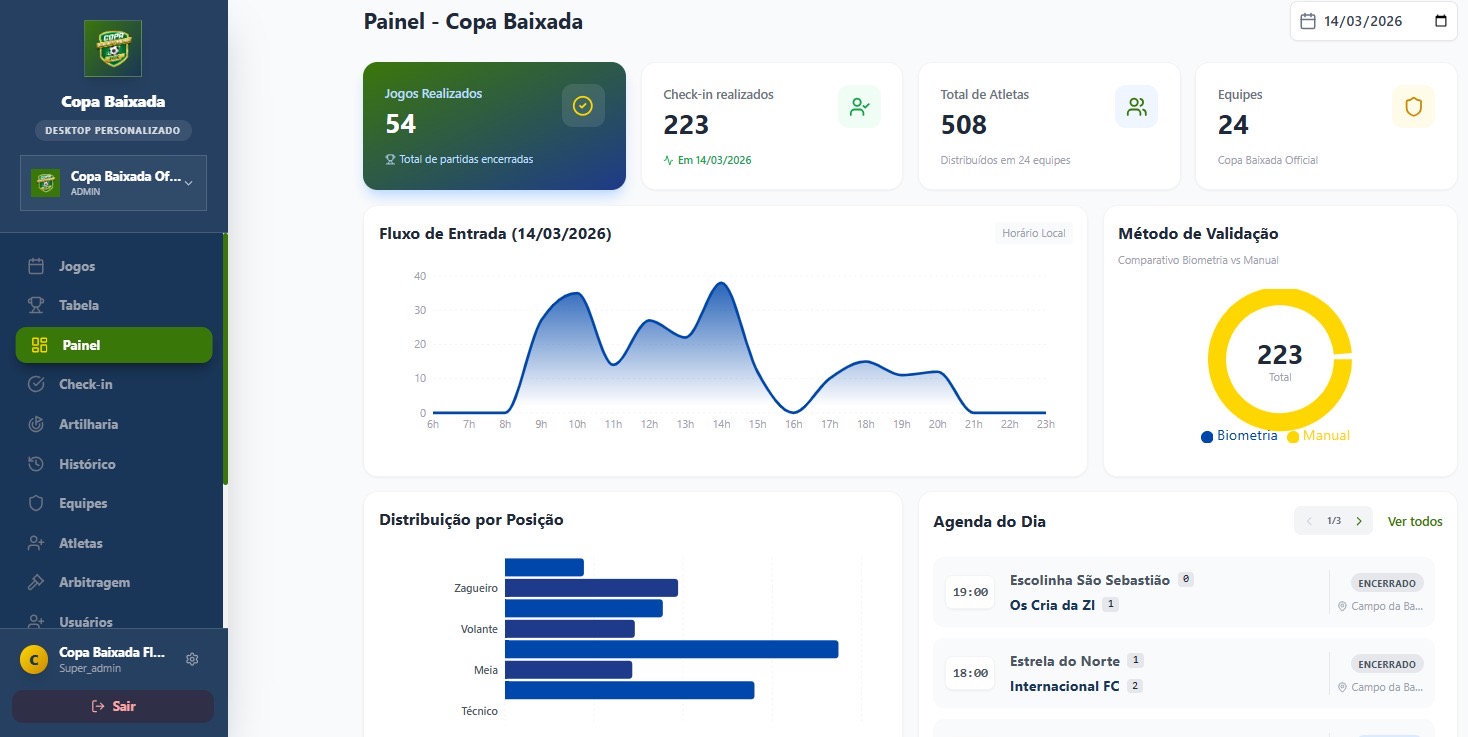Open the 19:00 Escolinha São Sebastião match

point(1183,592)
